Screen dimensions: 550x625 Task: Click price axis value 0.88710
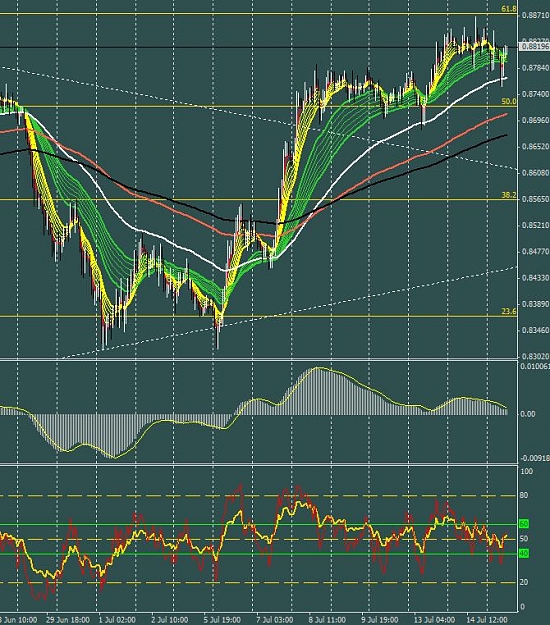coord(535,16)
